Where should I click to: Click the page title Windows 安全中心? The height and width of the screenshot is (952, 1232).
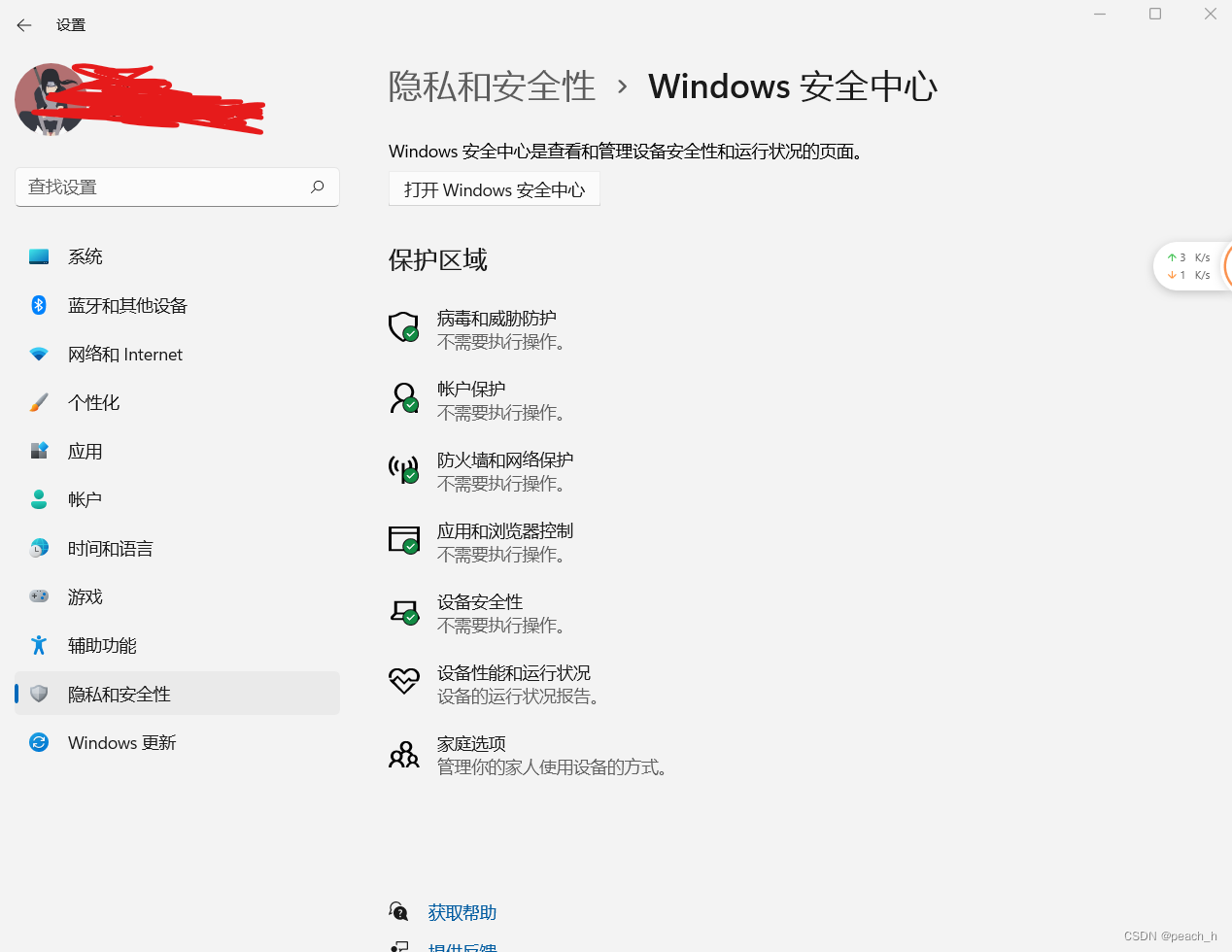(793, 86)
